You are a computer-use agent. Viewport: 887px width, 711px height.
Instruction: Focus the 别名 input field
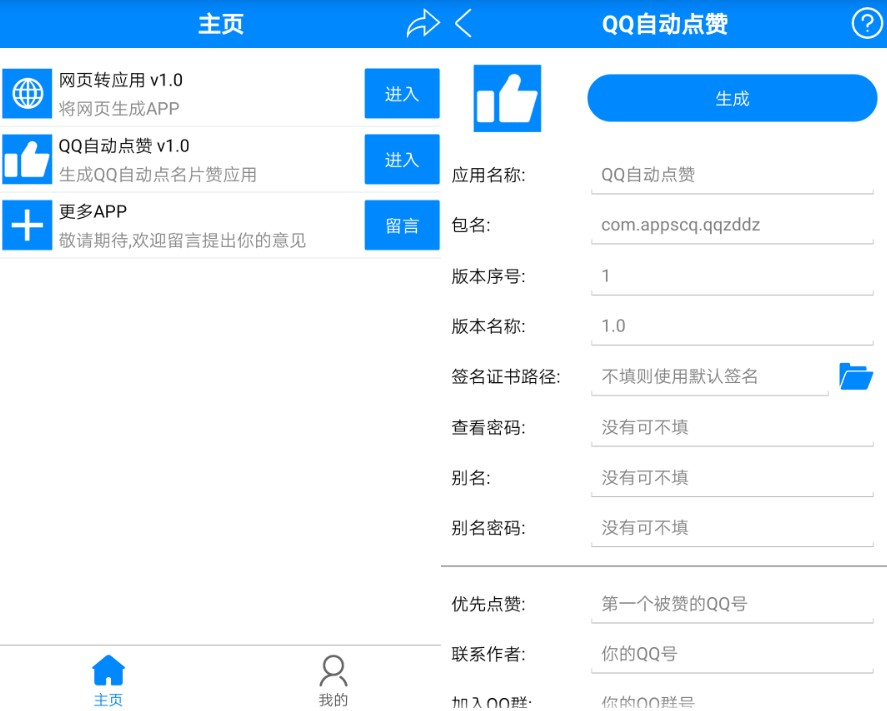pos(732,479)
